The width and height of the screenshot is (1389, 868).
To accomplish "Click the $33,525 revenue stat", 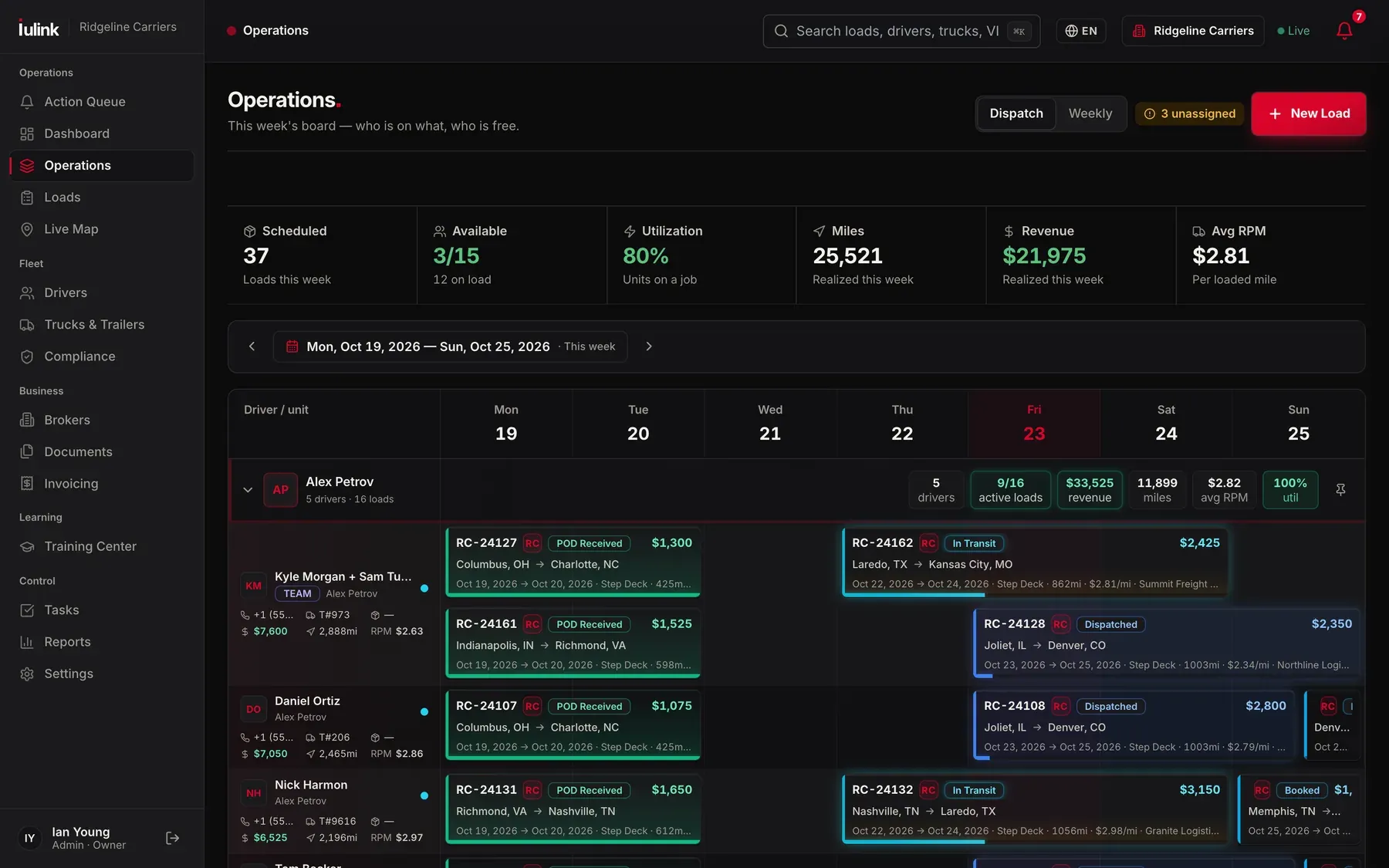I will tap(1090, 490).
